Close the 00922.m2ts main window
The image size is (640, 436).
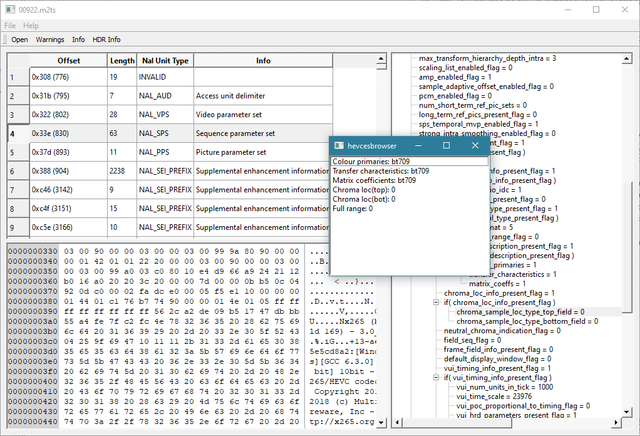(x=625, y=9)
